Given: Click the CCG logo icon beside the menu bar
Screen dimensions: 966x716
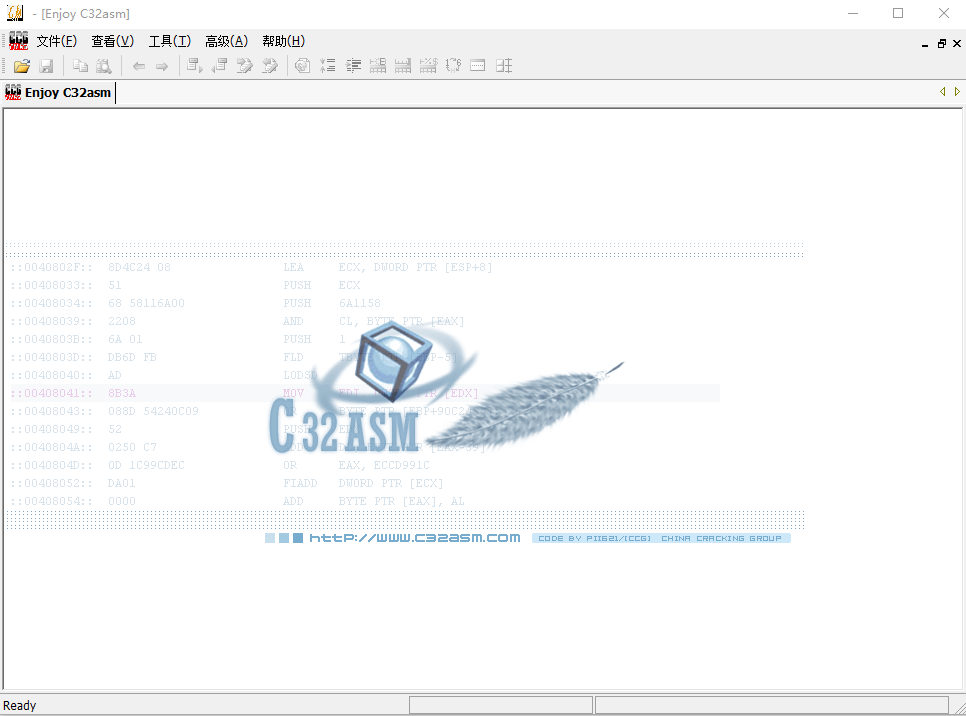Looking at the screenshot, I should [16, 40].
